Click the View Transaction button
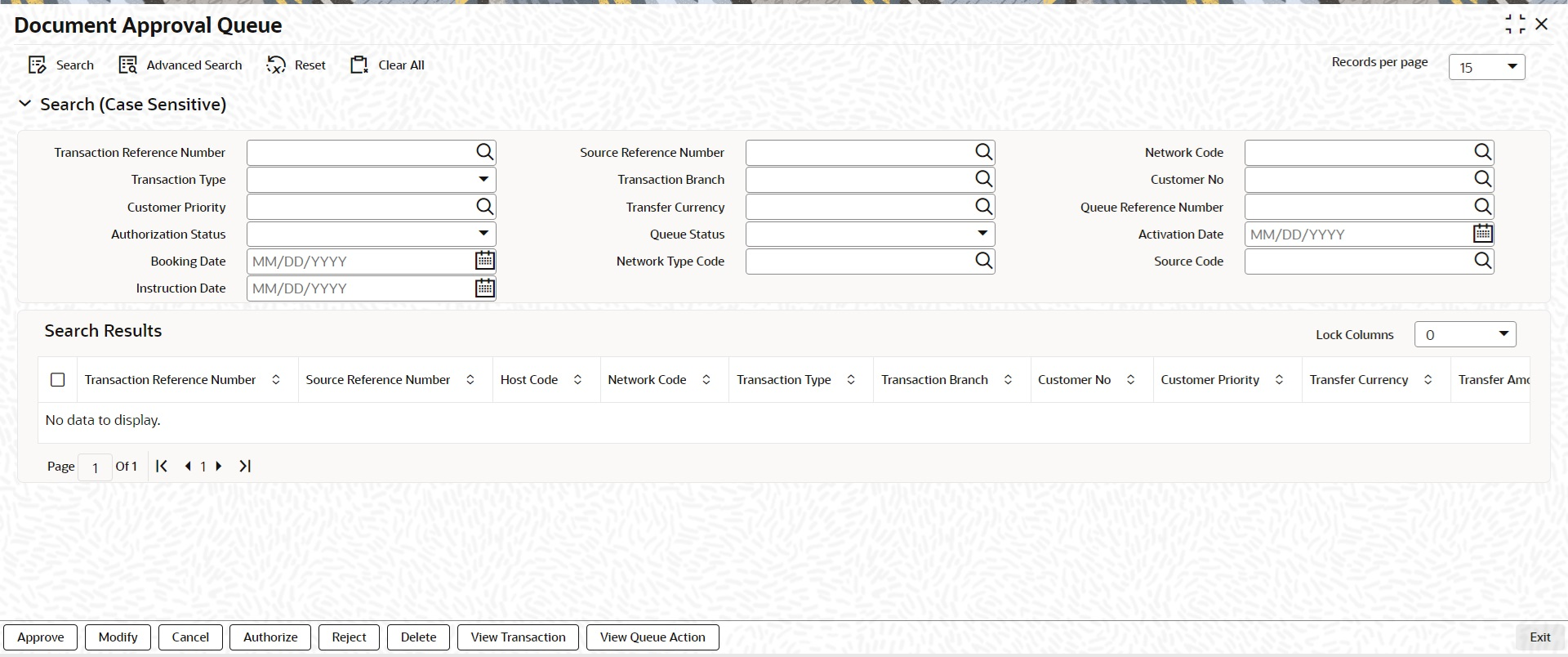The width and height of the screenshot is (1568, 657). pyautogui.click(x=518, y=637)
